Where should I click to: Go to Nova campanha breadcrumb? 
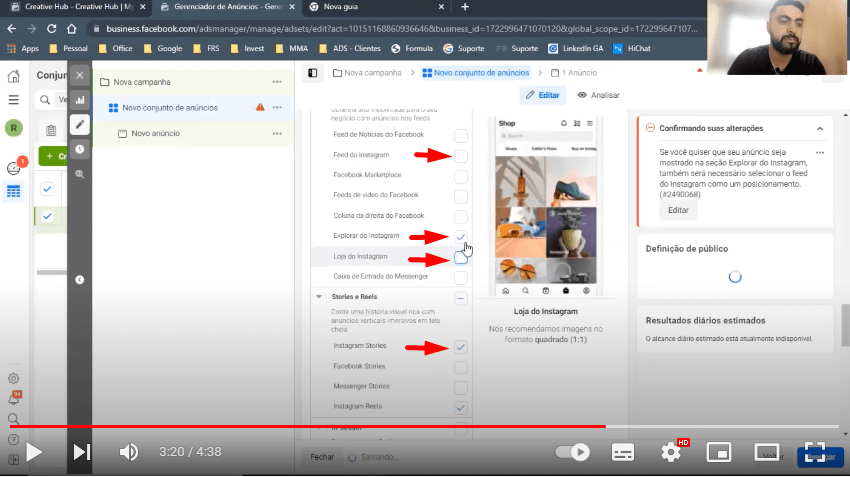tap(367, 73)
